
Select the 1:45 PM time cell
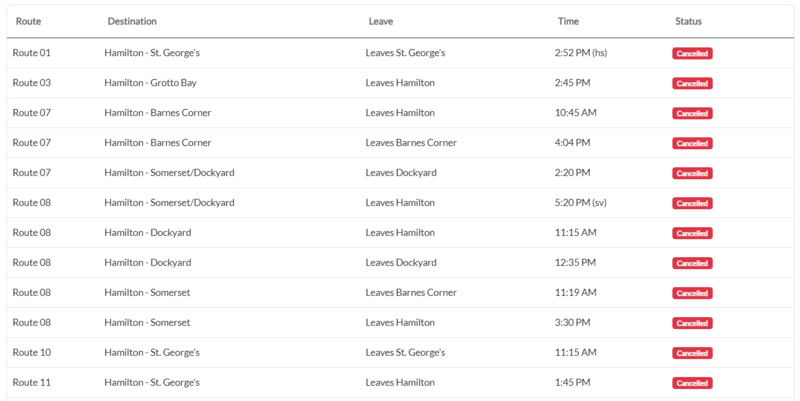pyautogui.click(x=572, y=383)
